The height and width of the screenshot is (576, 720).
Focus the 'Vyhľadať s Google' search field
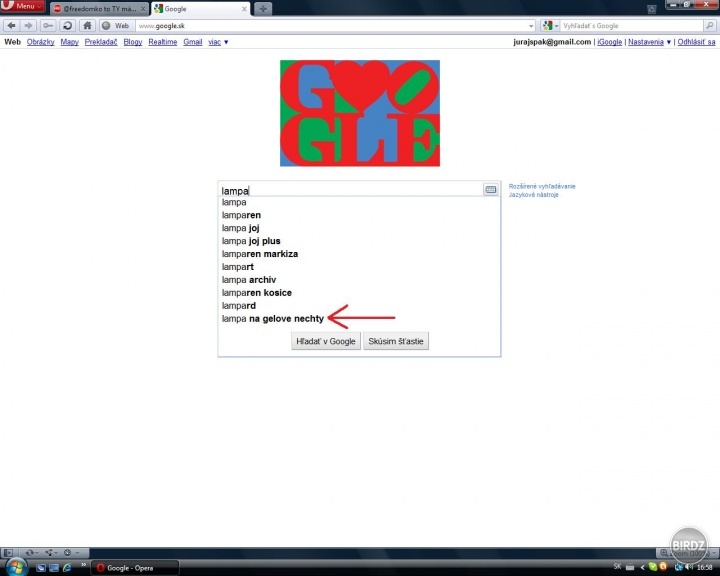coord(631,26)
